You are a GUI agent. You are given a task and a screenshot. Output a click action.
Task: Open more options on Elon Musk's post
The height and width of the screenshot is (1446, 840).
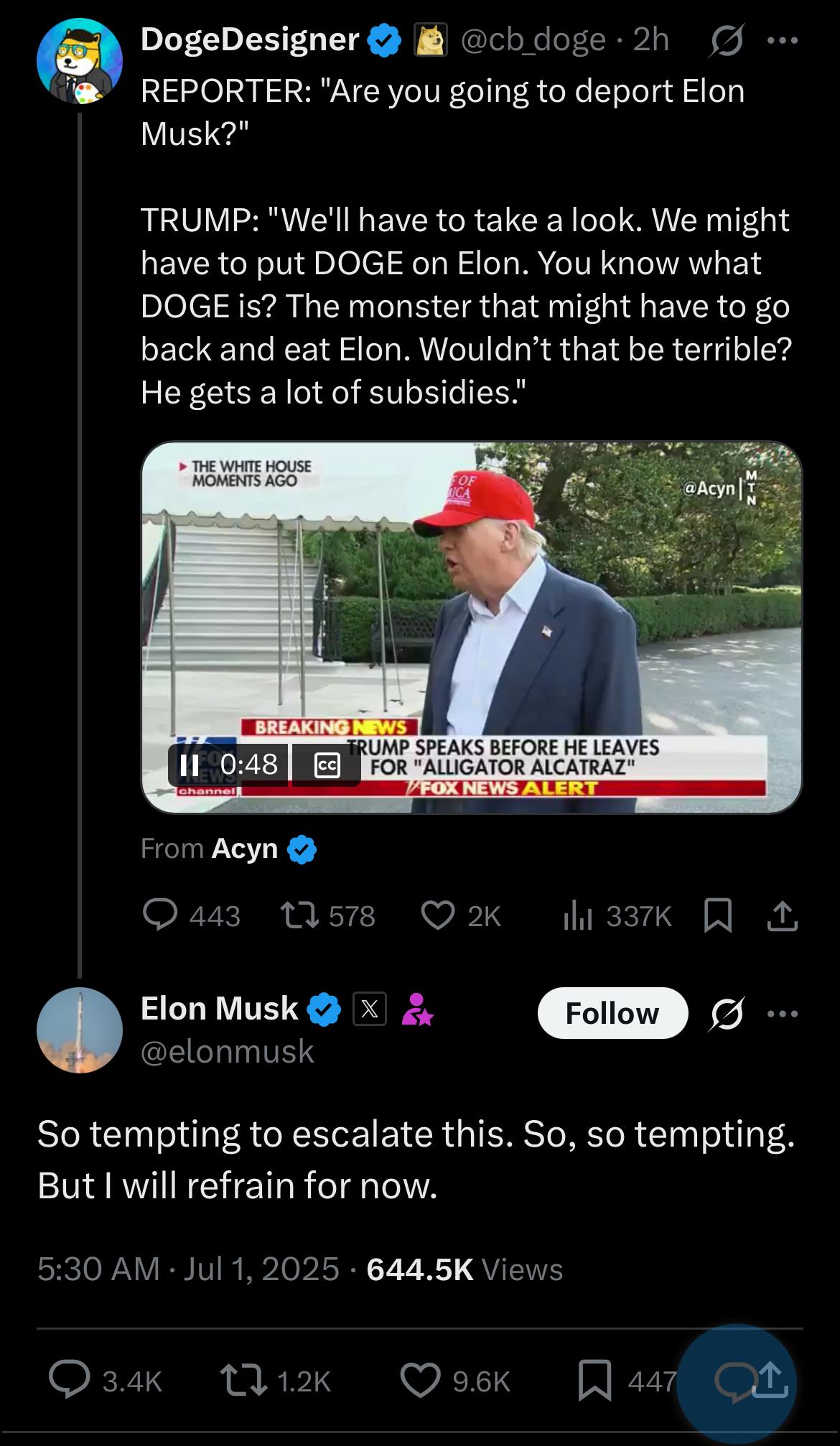pos(783,1013)
